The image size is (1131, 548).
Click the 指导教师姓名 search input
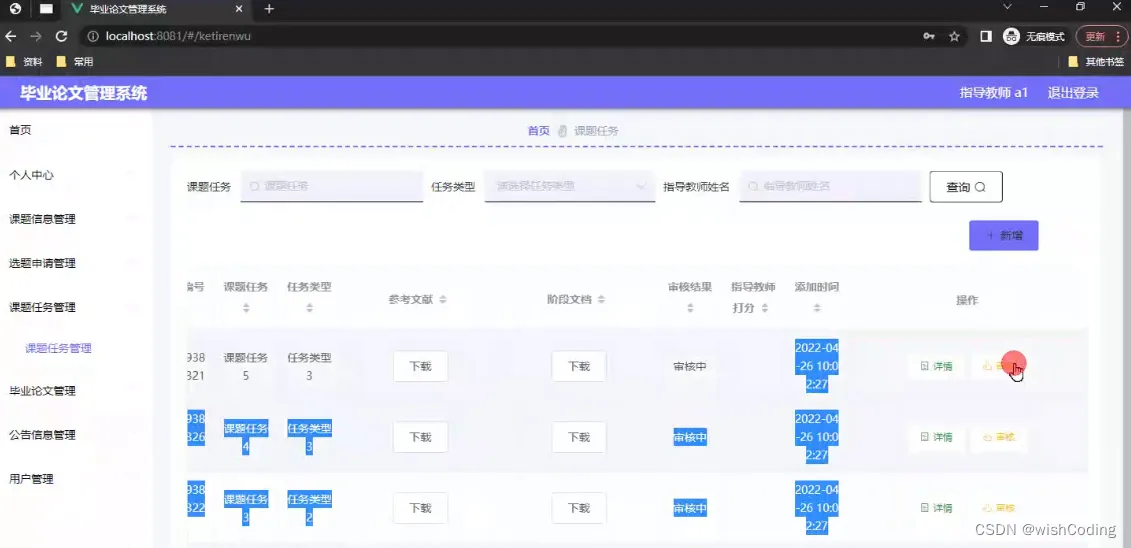pyautogui.click(x=830, y=186)
